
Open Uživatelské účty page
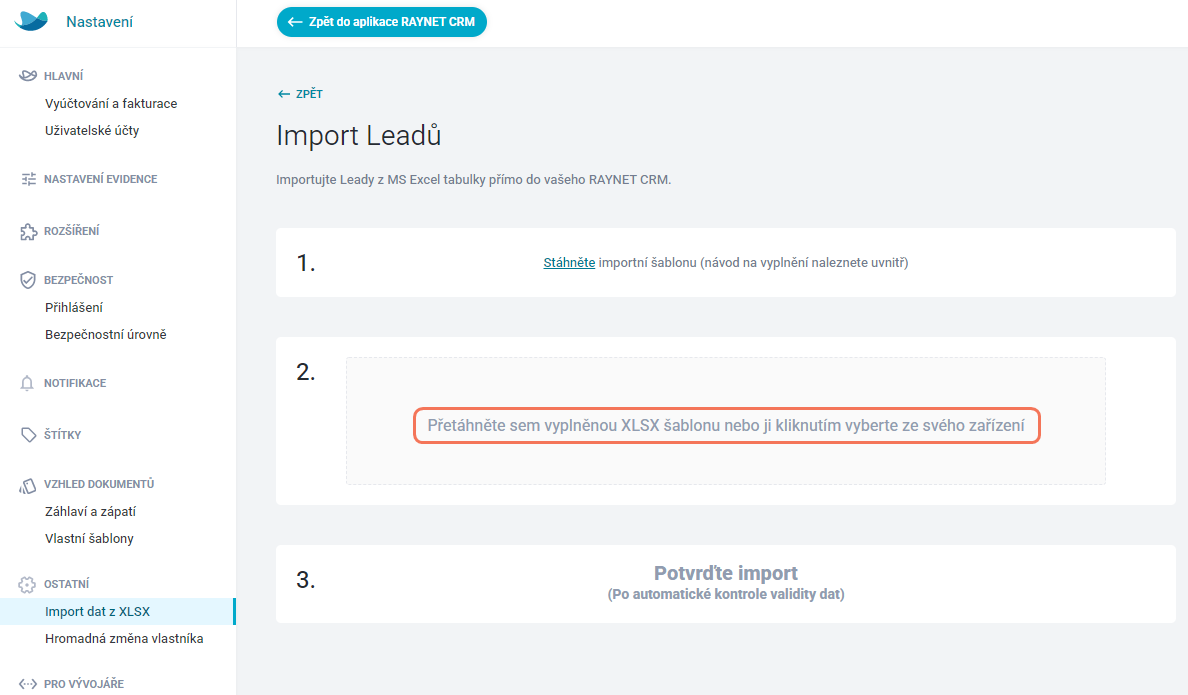click(x=92, y=130)
